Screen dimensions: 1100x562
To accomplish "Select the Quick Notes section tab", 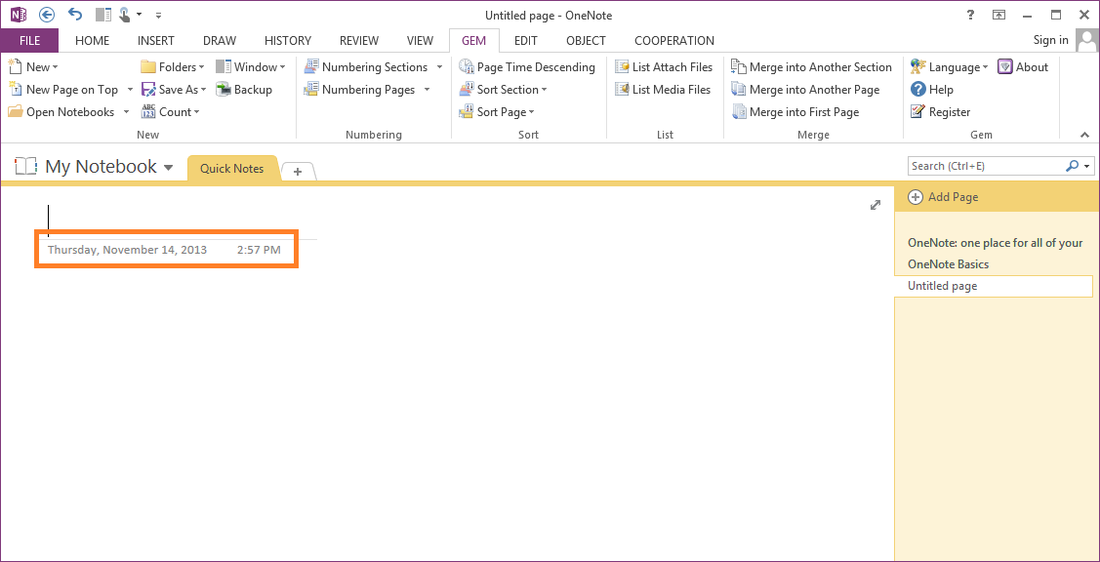I will (x=232, y=168).
